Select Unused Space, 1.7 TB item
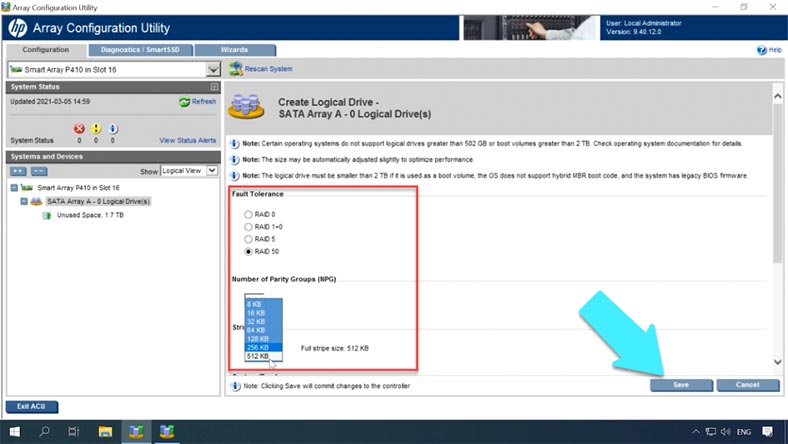The image size is (788, 444). point(90,215)
